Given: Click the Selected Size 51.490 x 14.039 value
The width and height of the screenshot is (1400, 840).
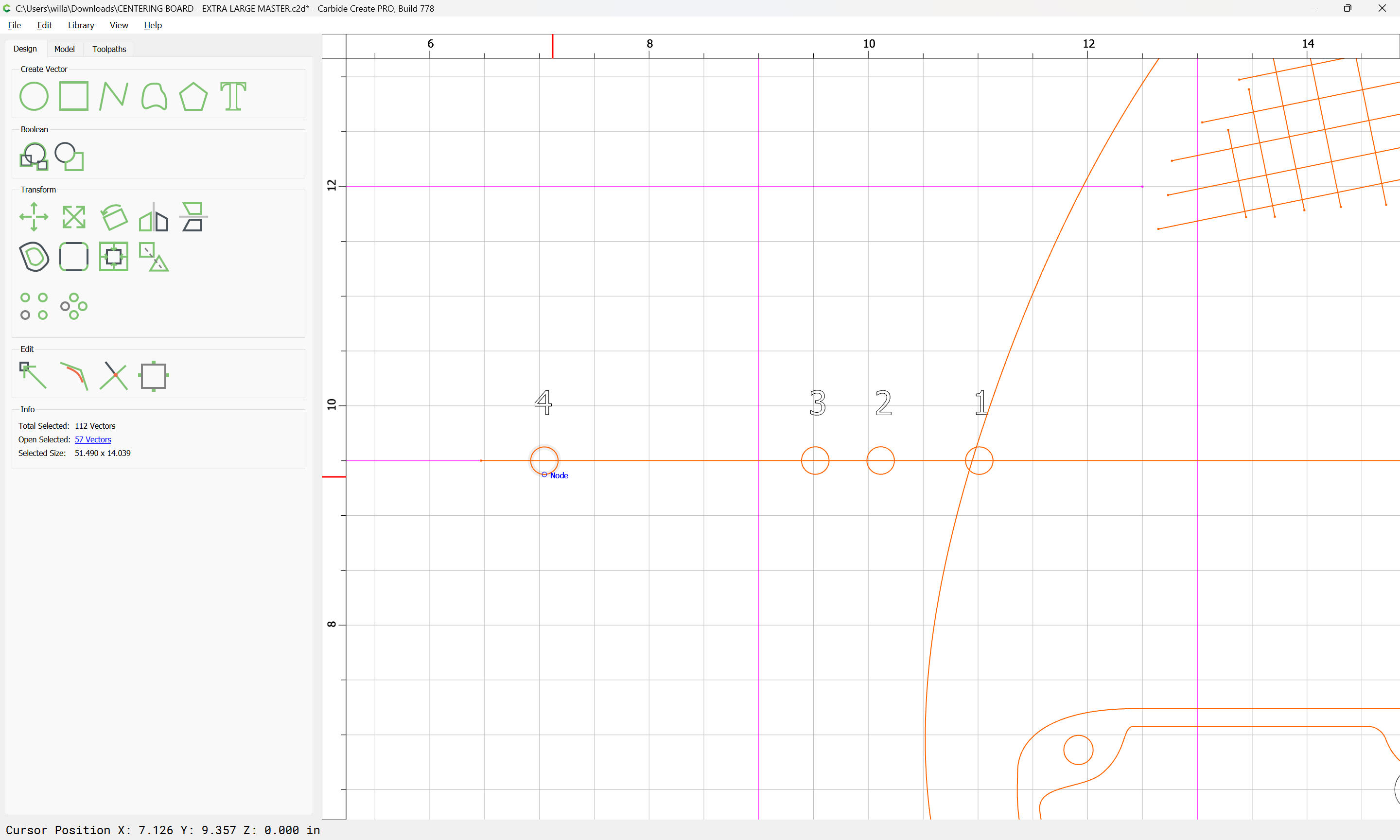Looking at the screenshot, I should pyautogui.click(x=103, y=453).
